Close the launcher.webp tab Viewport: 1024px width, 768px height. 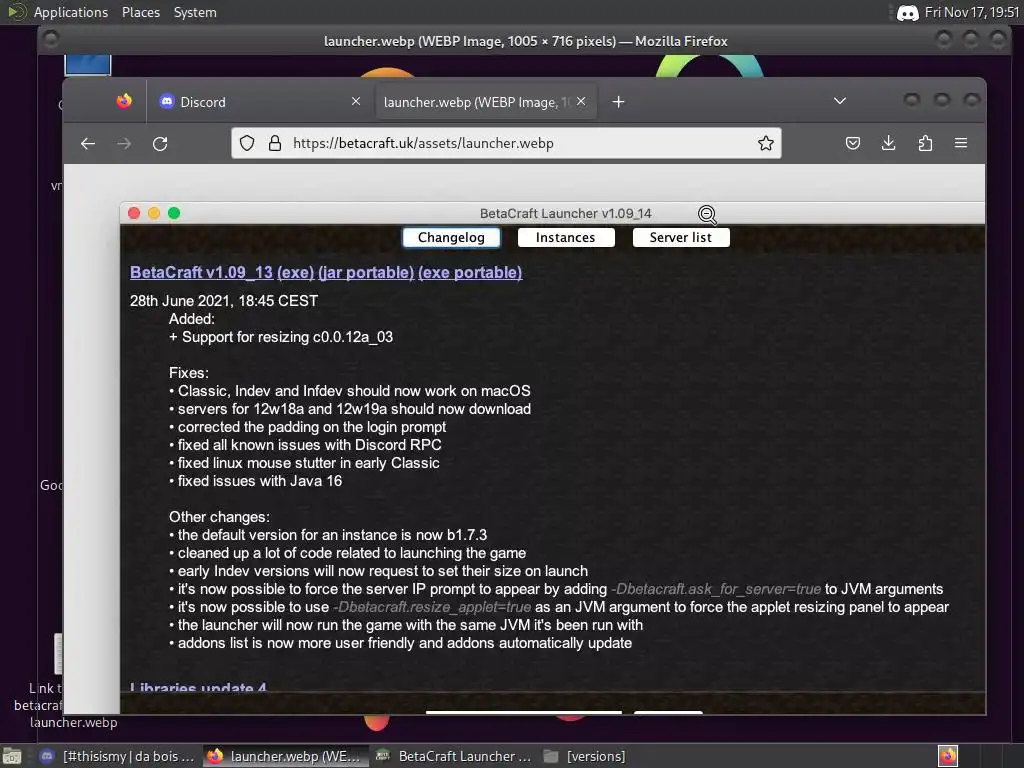[581, 101]
